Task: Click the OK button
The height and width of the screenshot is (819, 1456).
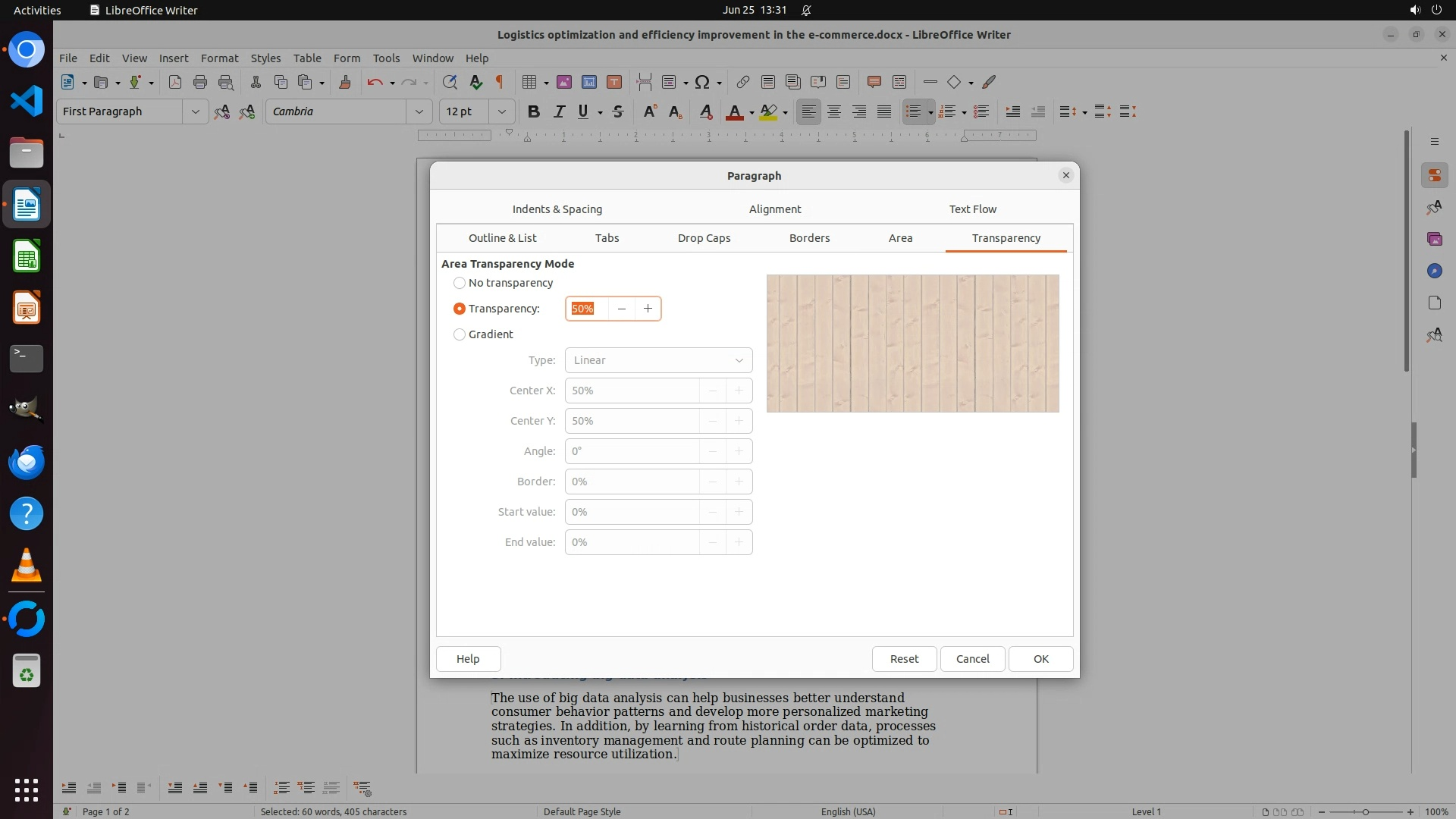Action: (1040, 659)
